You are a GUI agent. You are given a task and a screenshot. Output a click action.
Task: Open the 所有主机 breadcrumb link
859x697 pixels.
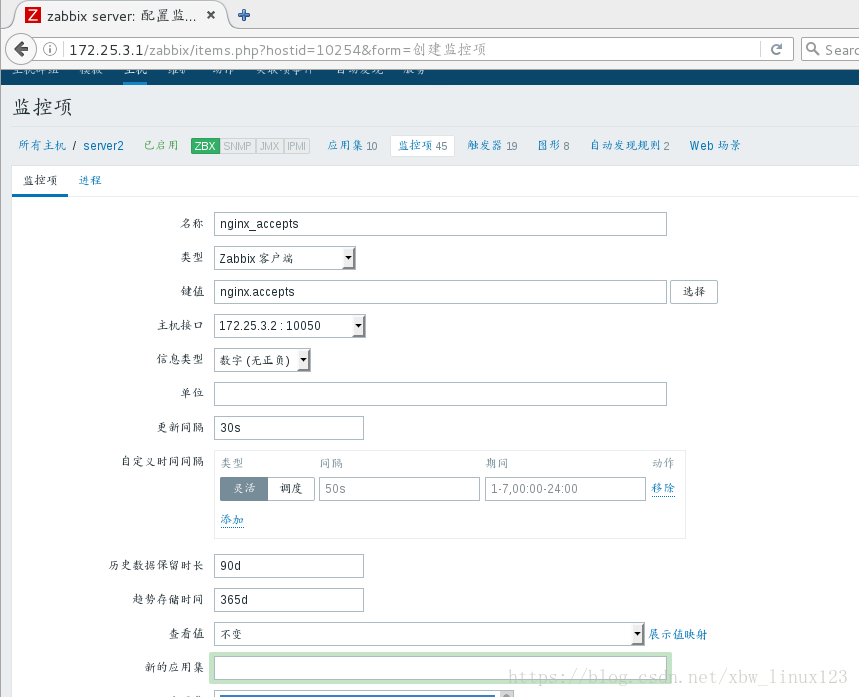coord(42,145)
